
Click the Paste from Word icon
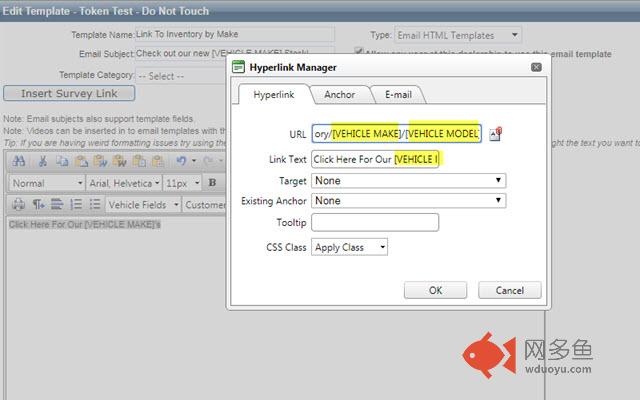point(100,161)
